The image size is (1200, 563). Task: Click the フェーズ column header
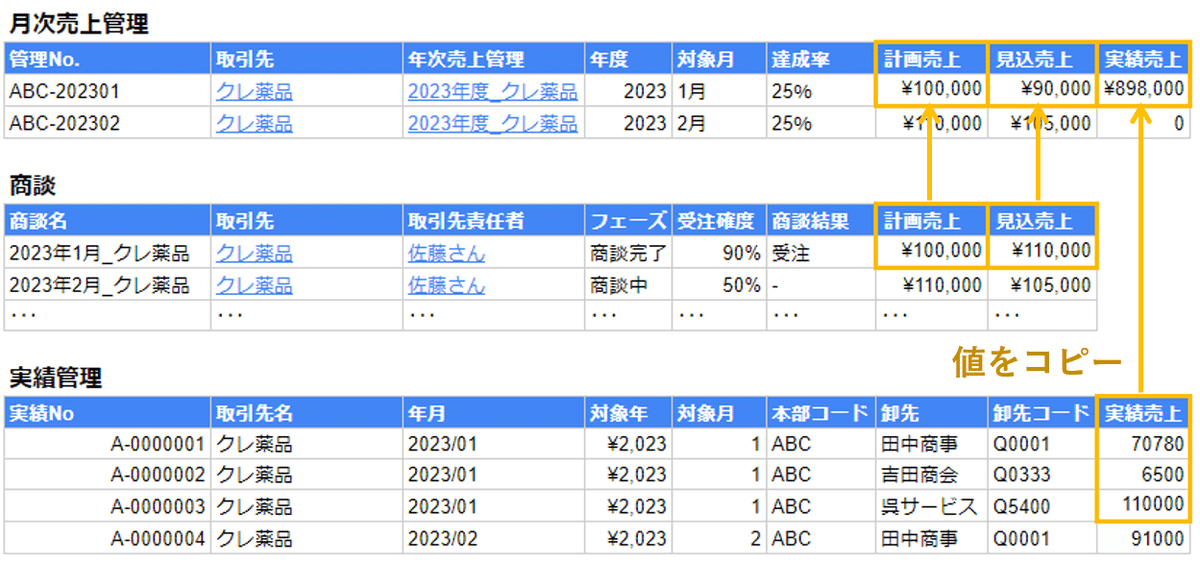(x=628, y=221)
